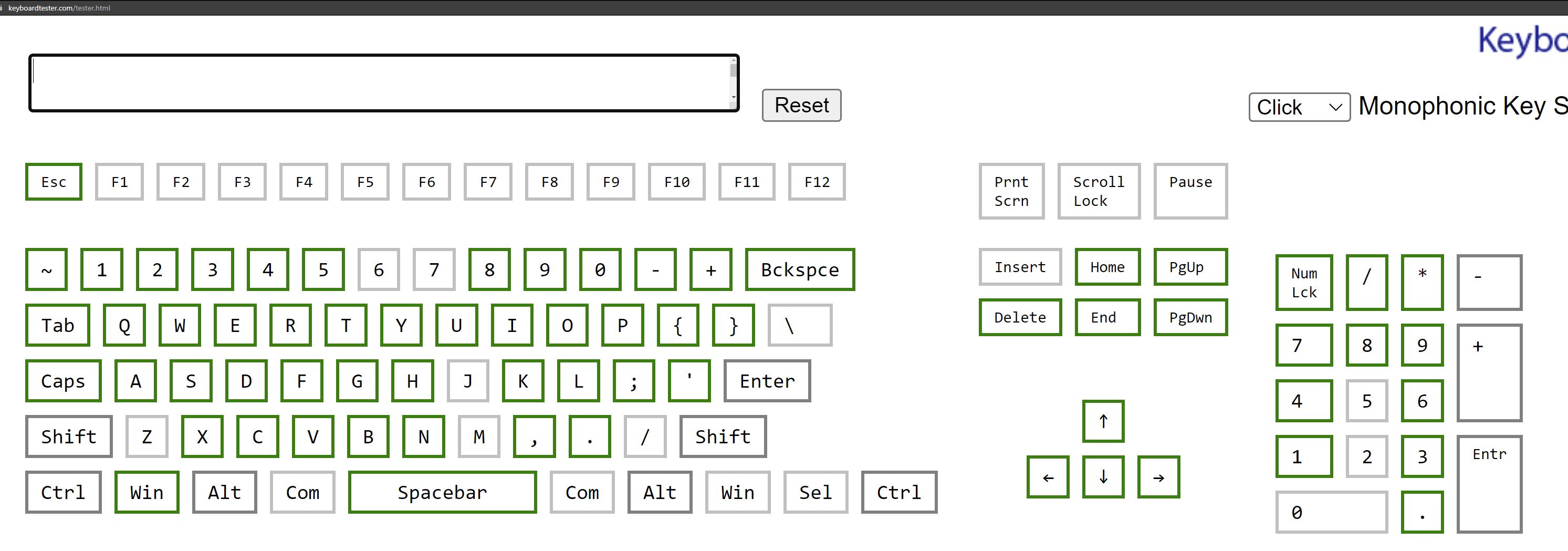Click the textarea scrollbar down arrow
This screenshot has width=1568, height=551.
(734, 97)
